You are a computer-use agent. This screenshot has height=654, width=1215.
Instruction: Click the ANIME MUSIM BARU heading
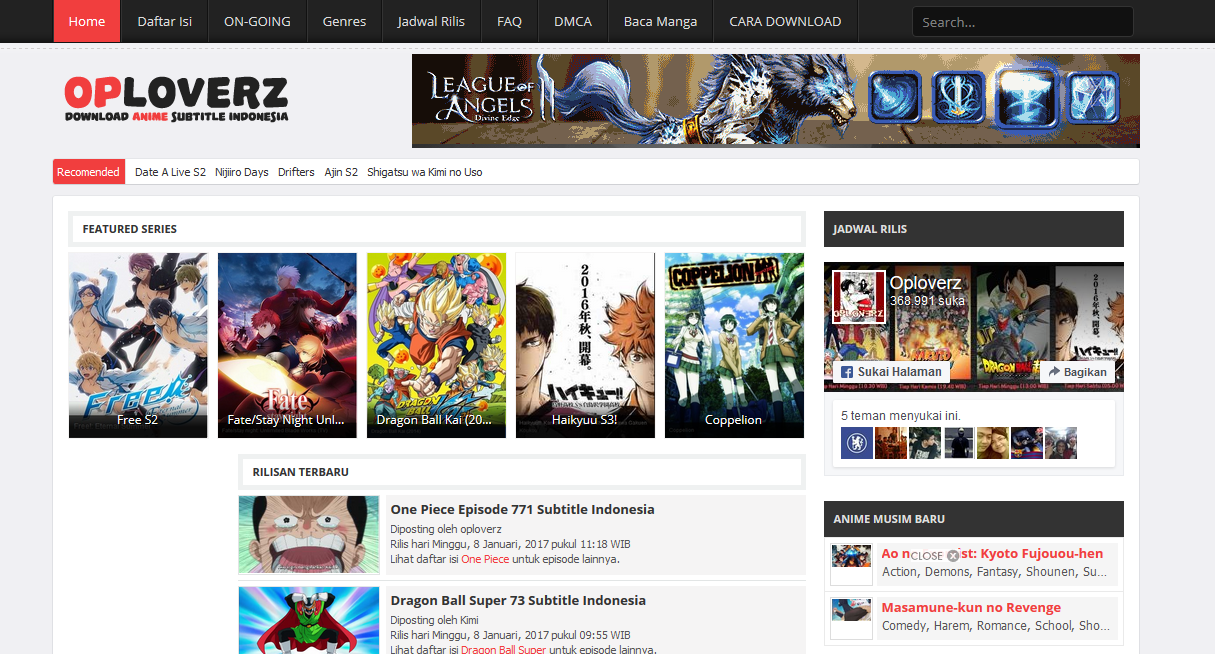[x=889, y=519]
